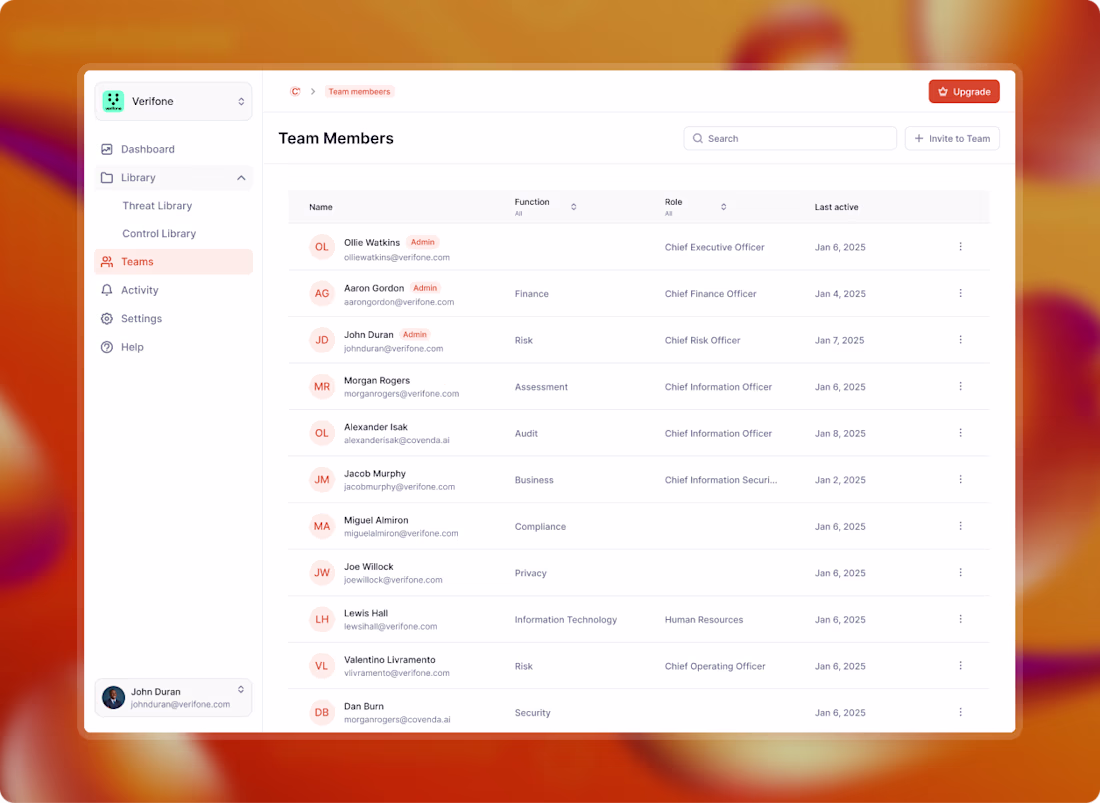Click the Help question mark icon

click(107, 347)
